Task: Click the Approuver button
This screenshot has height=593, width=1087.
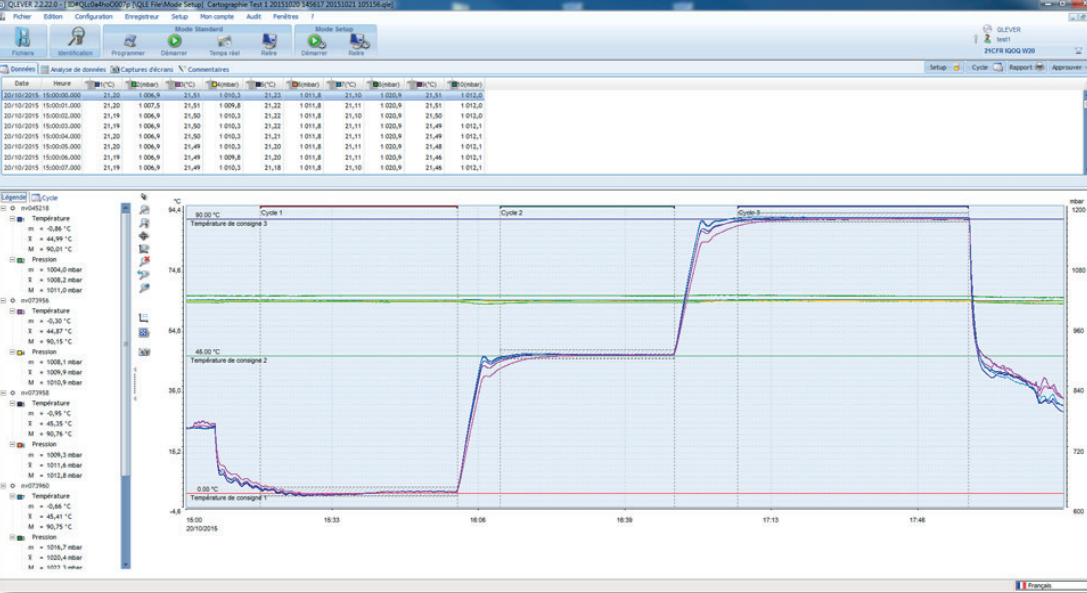Action: point(1066,68)
